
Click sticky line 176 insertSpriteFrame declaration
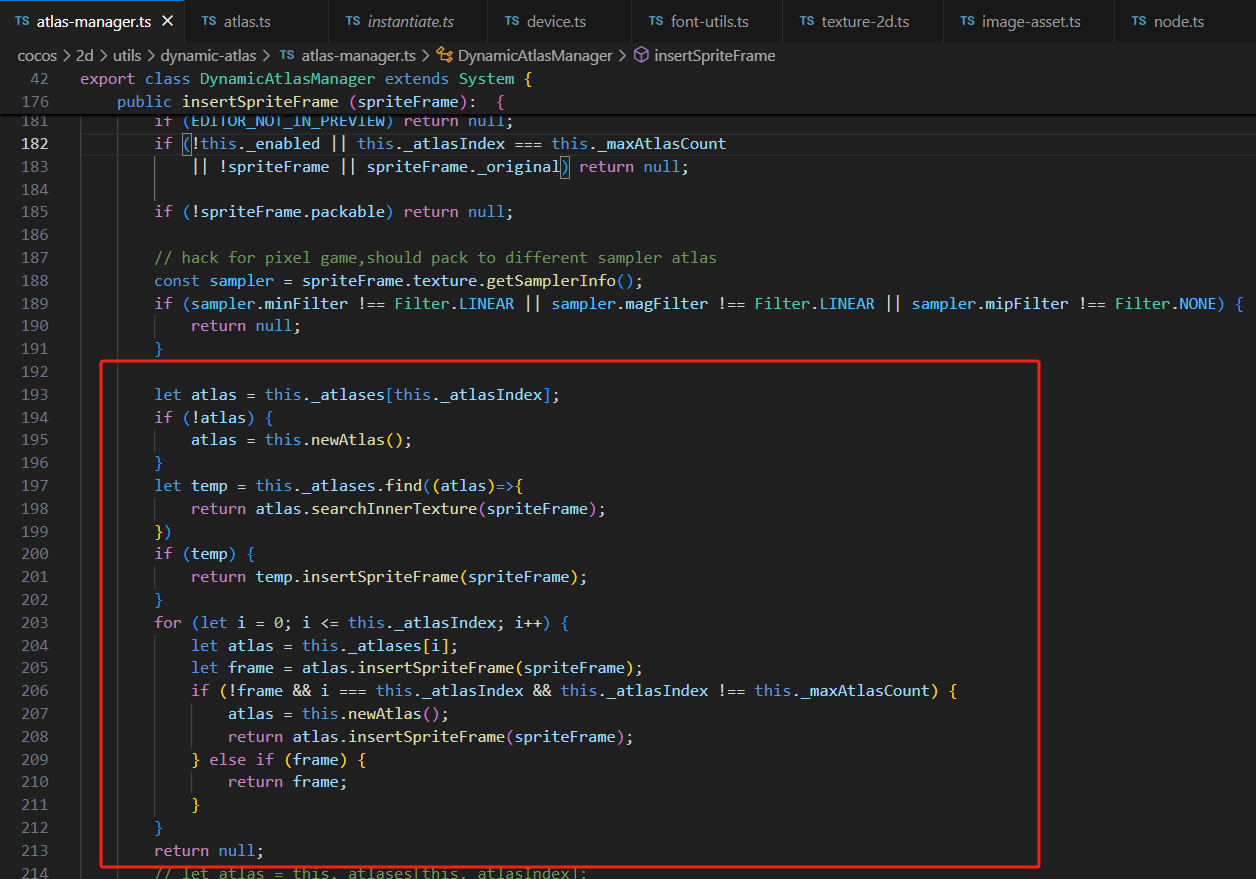coord(311,102)
